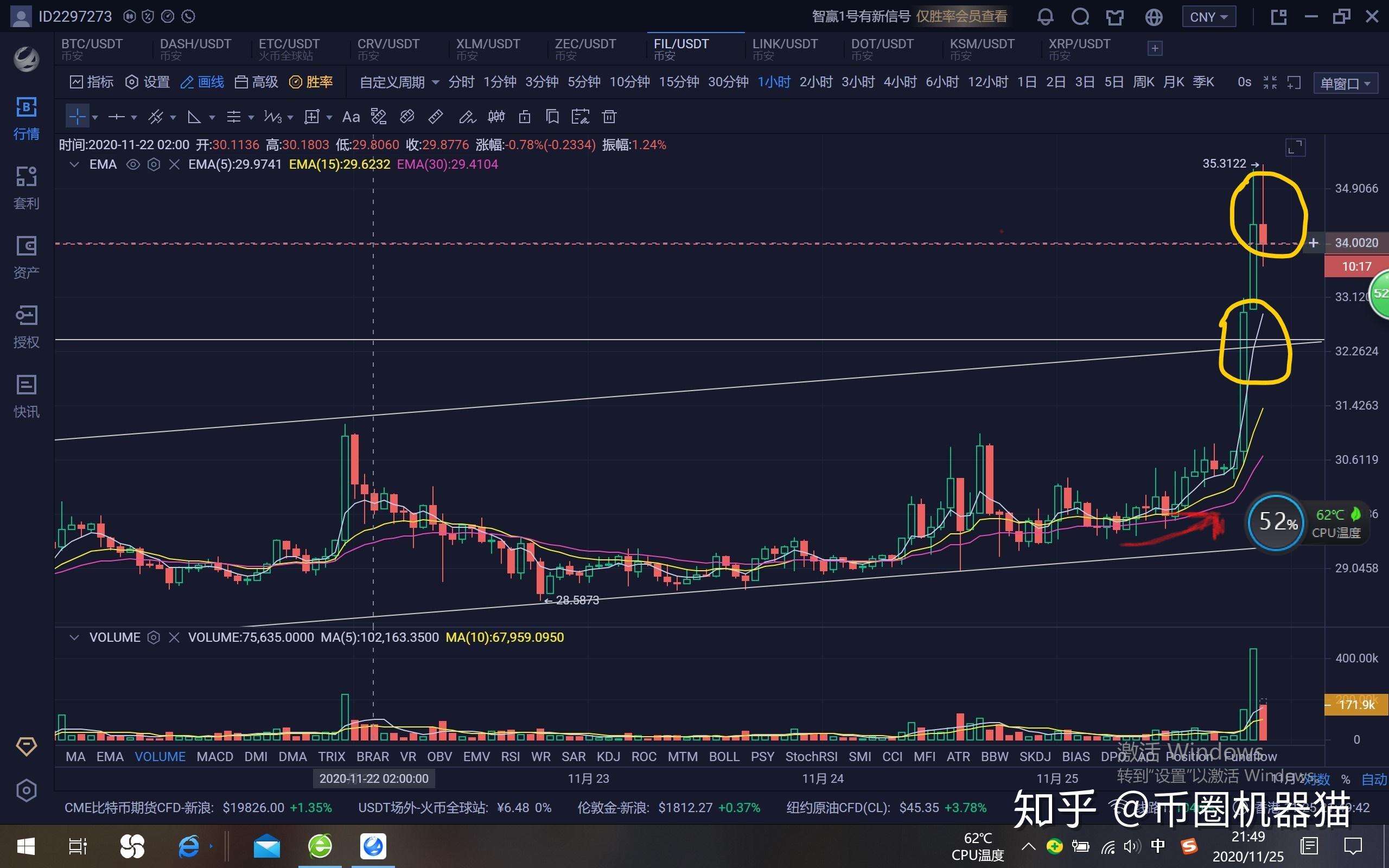Add new trading pair tab
This screenshot has width=1389, height=868.
1155,49
